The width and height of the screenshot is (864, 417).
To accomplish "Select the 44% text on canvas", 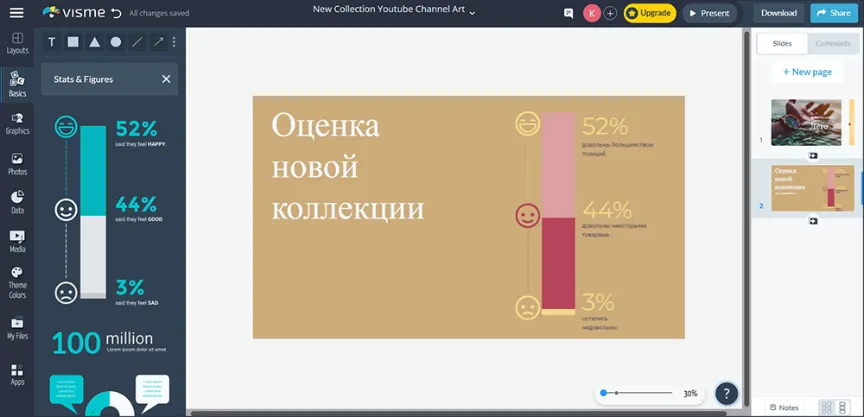I will 607,209.
